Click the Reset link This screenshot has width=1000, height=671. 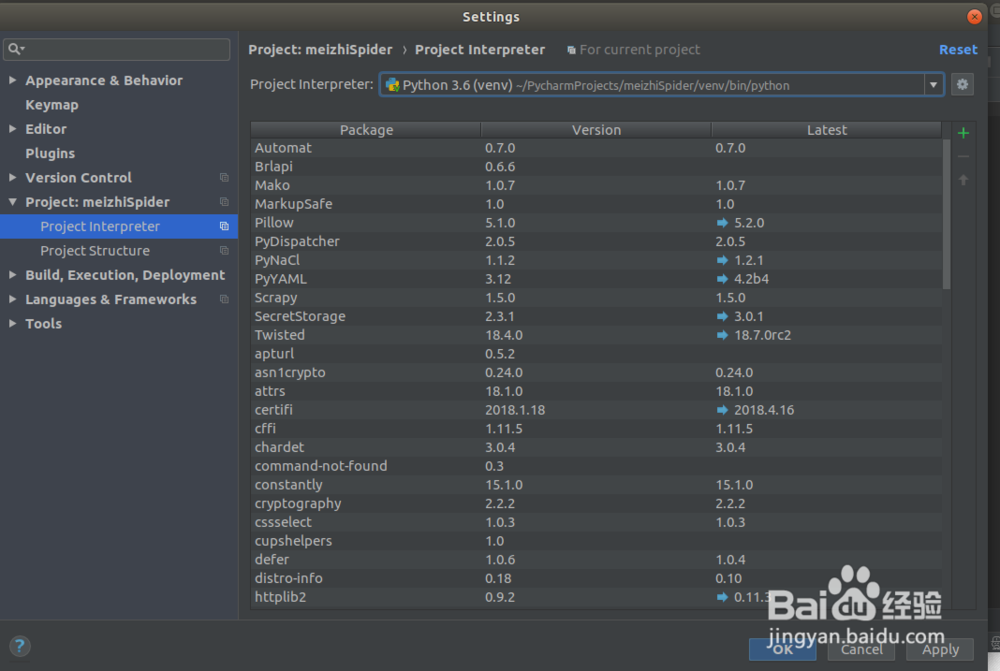click(958, 50)
